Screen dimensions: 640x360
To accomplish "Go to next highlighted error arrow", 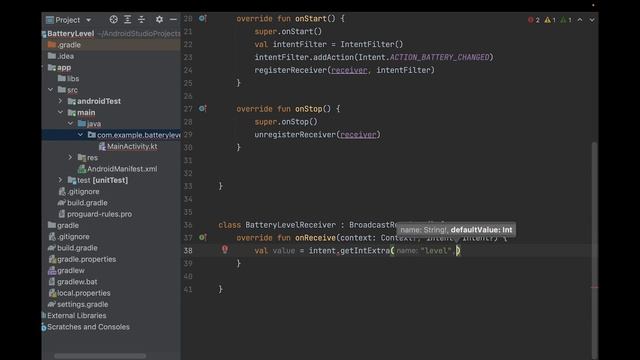I will 592,20.
